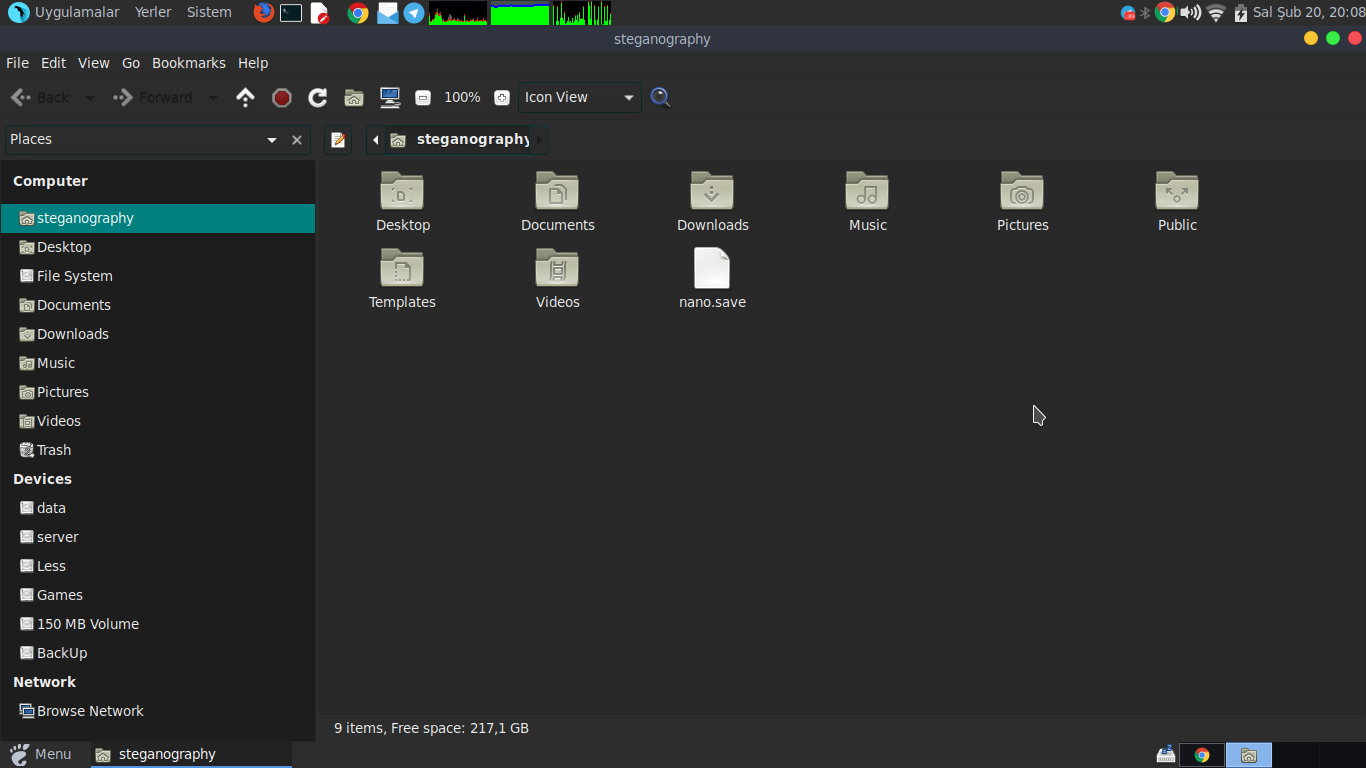Open Computer toolbar icon
The width and height of the screenshot is (1366, 768).
(390, 97)
